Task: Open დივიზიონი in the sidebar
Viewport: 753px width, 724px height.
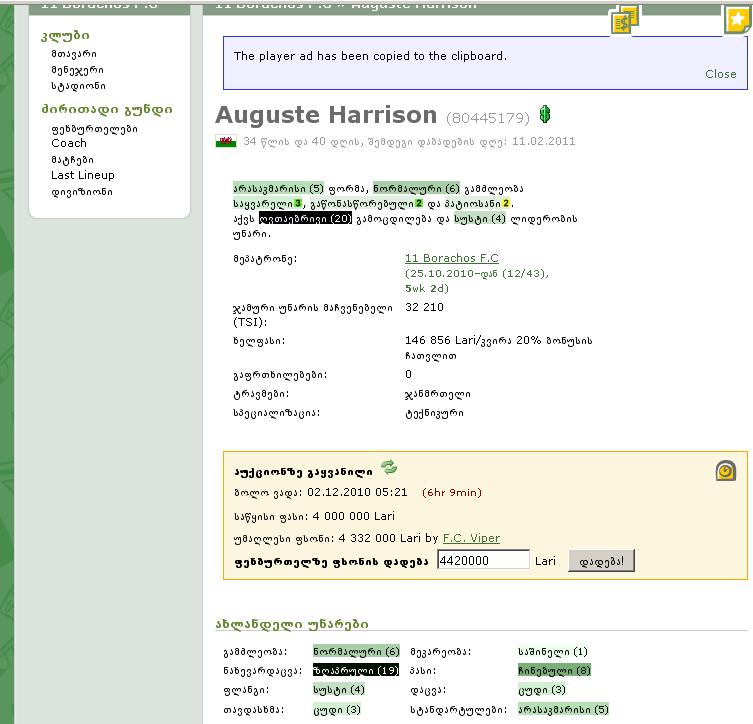Action: pos(82,192)
